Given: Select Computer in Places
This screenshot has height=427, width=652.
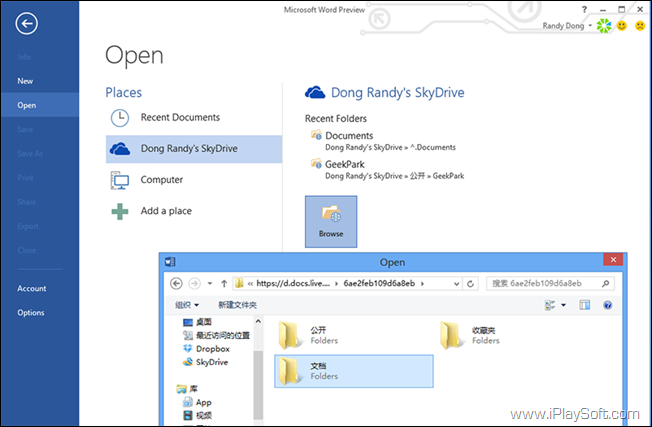Looking at the screenshot, I should tap(194, 180).
